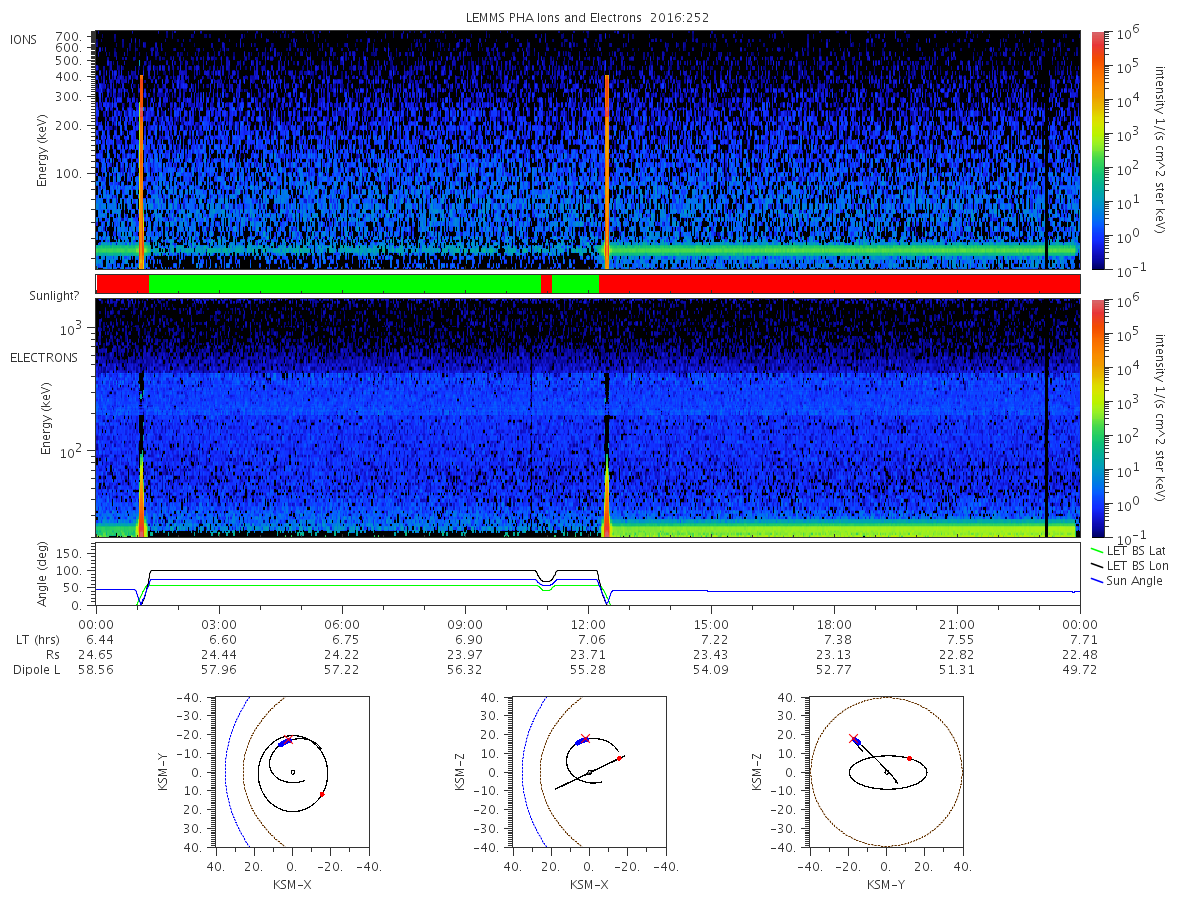Viewport: 1200px width, 900px height.
Task: Click the 'ELECTRONS' panel label
Action: [x=44, y=357]
